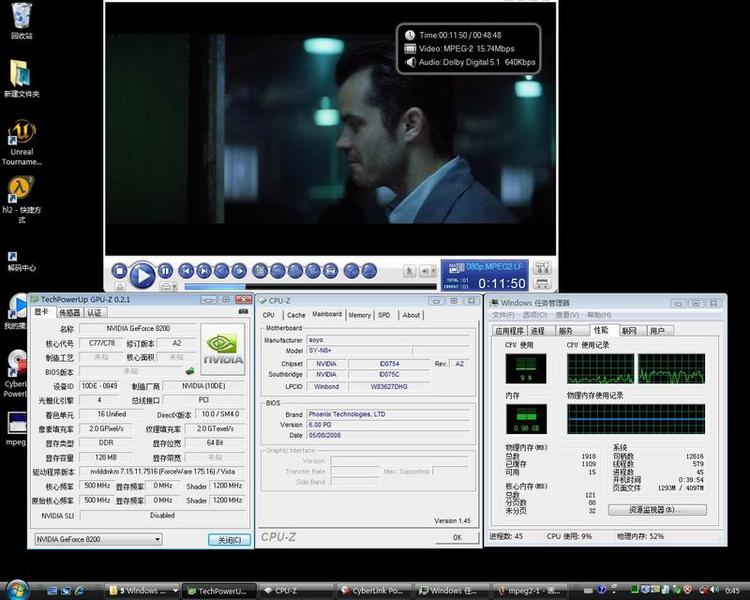750x600 pixels.
Task: Open the SPD tab in CPU-Z
Action: pos(384,315)
